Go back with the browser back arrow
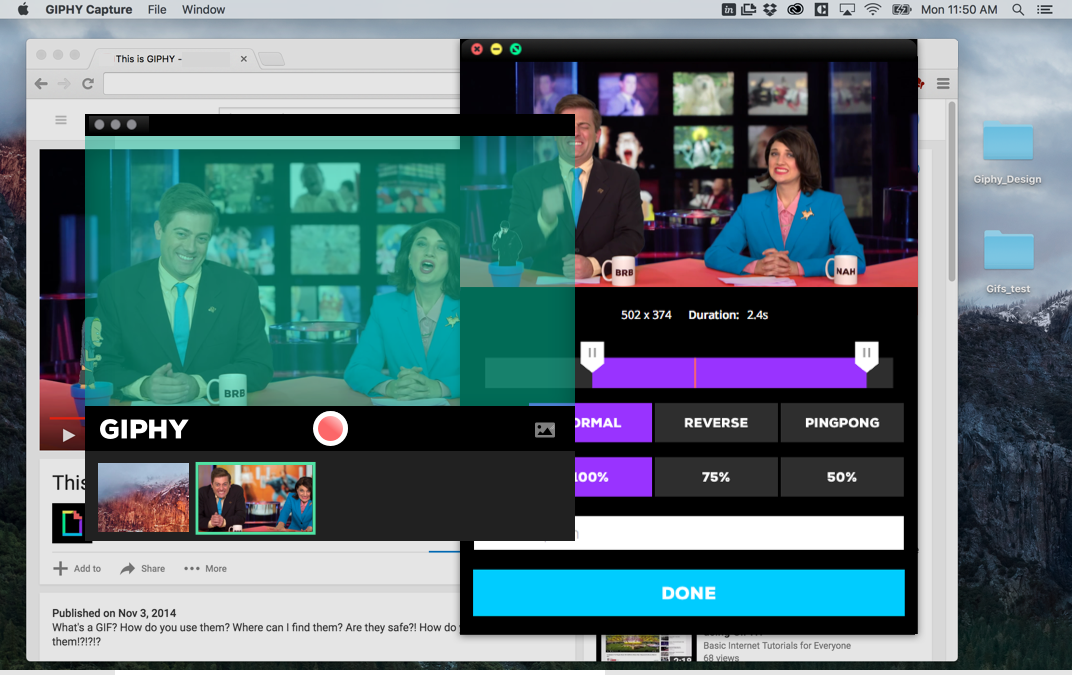This screenshot has height=675, width=1072. [41, 83]
